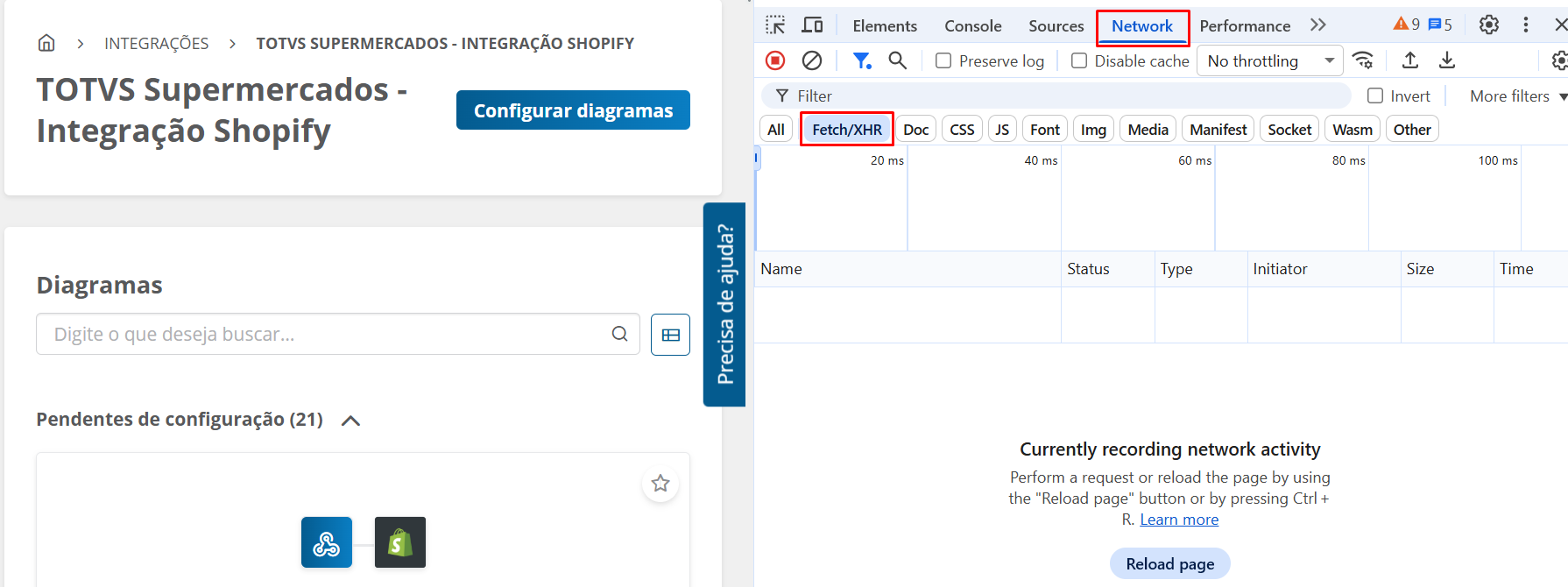Sort requests by Initiator column
1568x587 pixels.
[x=1324, y=269]
